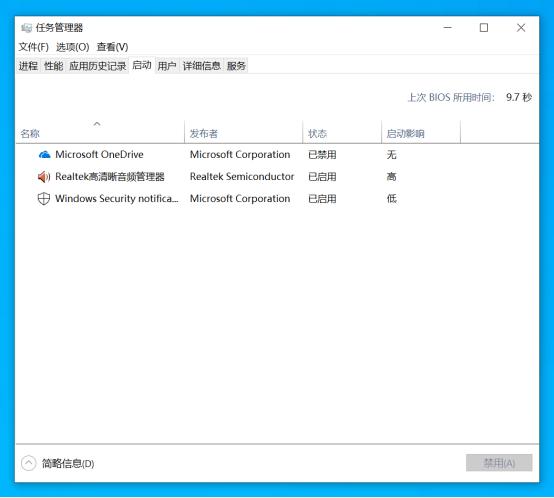Switch to the 详细信息 tab
The height and width of the screenshot is (498, 554).
pyautogui.click(x=202, y=66)
